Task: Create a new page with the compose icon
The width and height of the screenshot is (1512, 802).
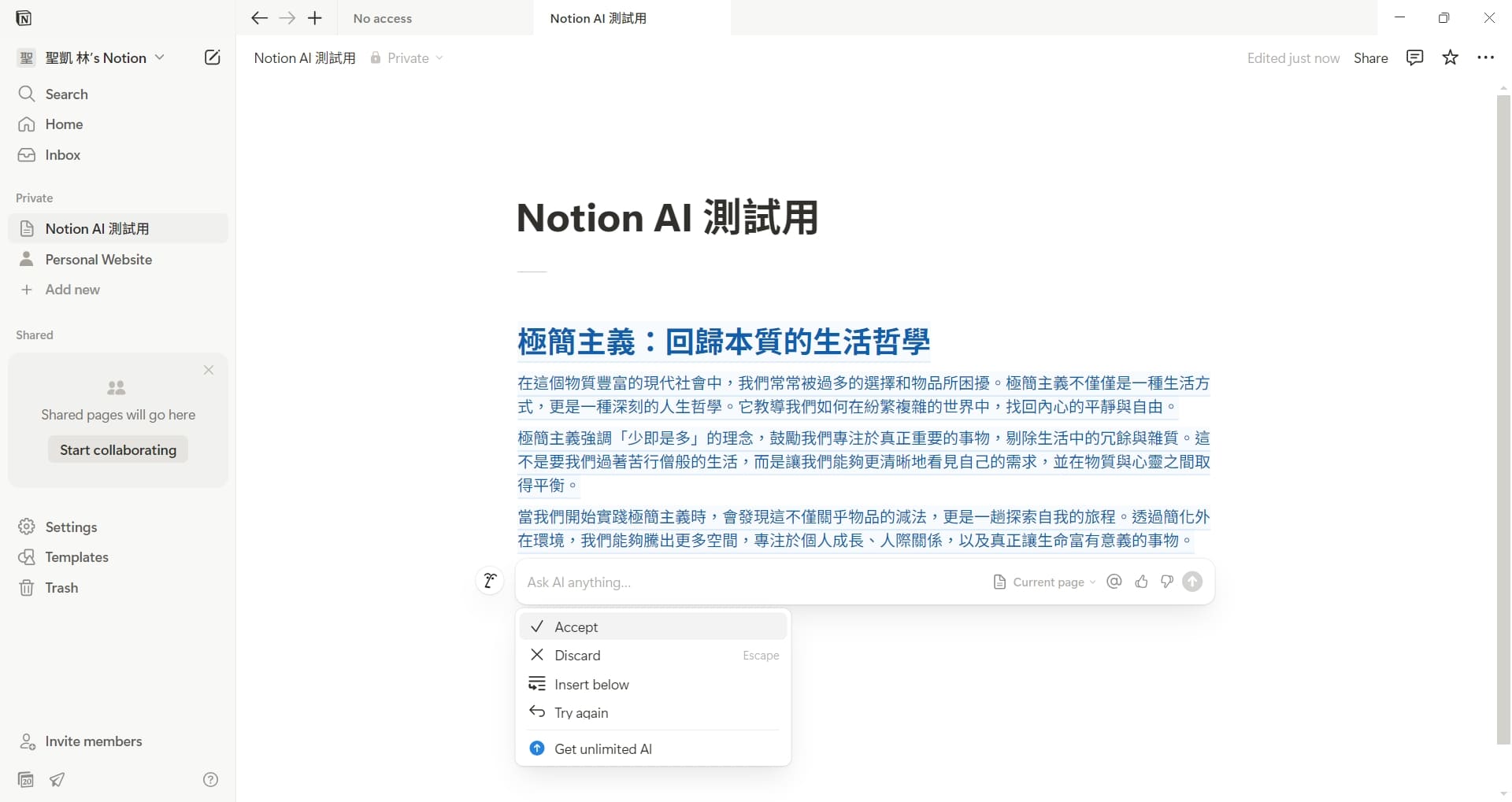Action: click(x=212, y=57)
